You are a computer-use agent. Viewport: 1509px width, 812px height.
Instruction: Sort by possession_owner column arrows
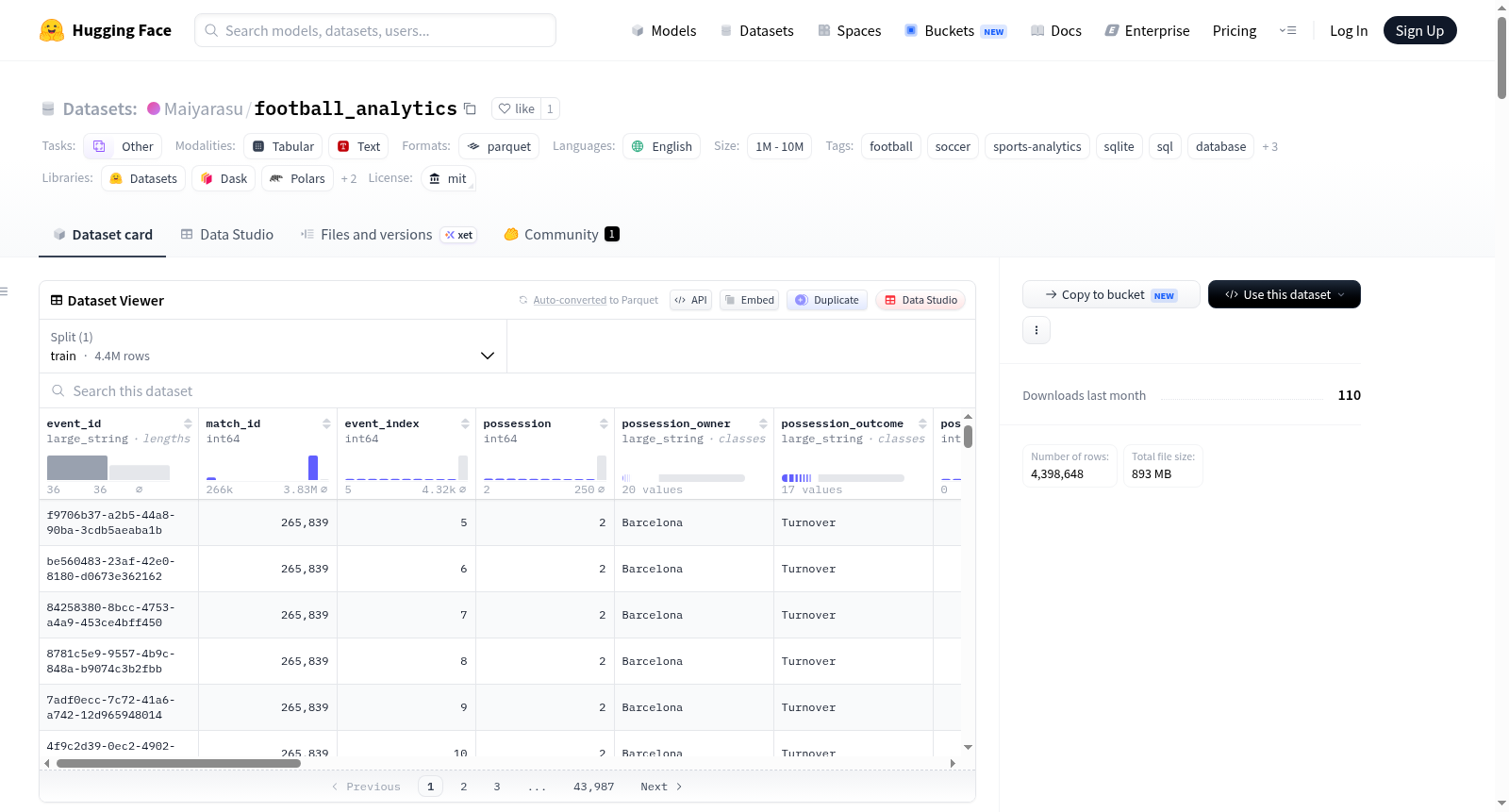coord(763,423)
